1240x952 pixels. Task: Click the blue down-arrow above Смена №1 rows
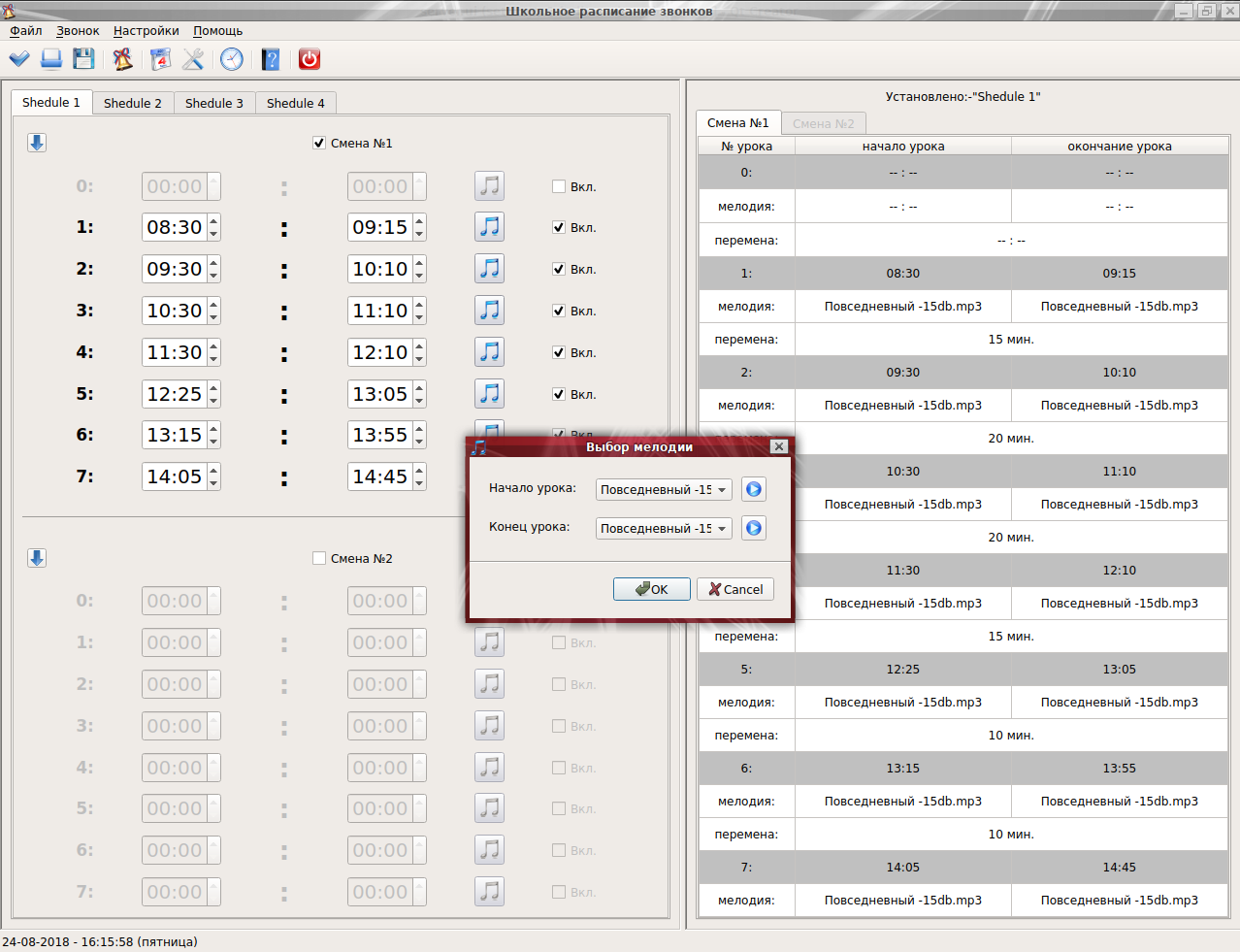click(37, 143)
